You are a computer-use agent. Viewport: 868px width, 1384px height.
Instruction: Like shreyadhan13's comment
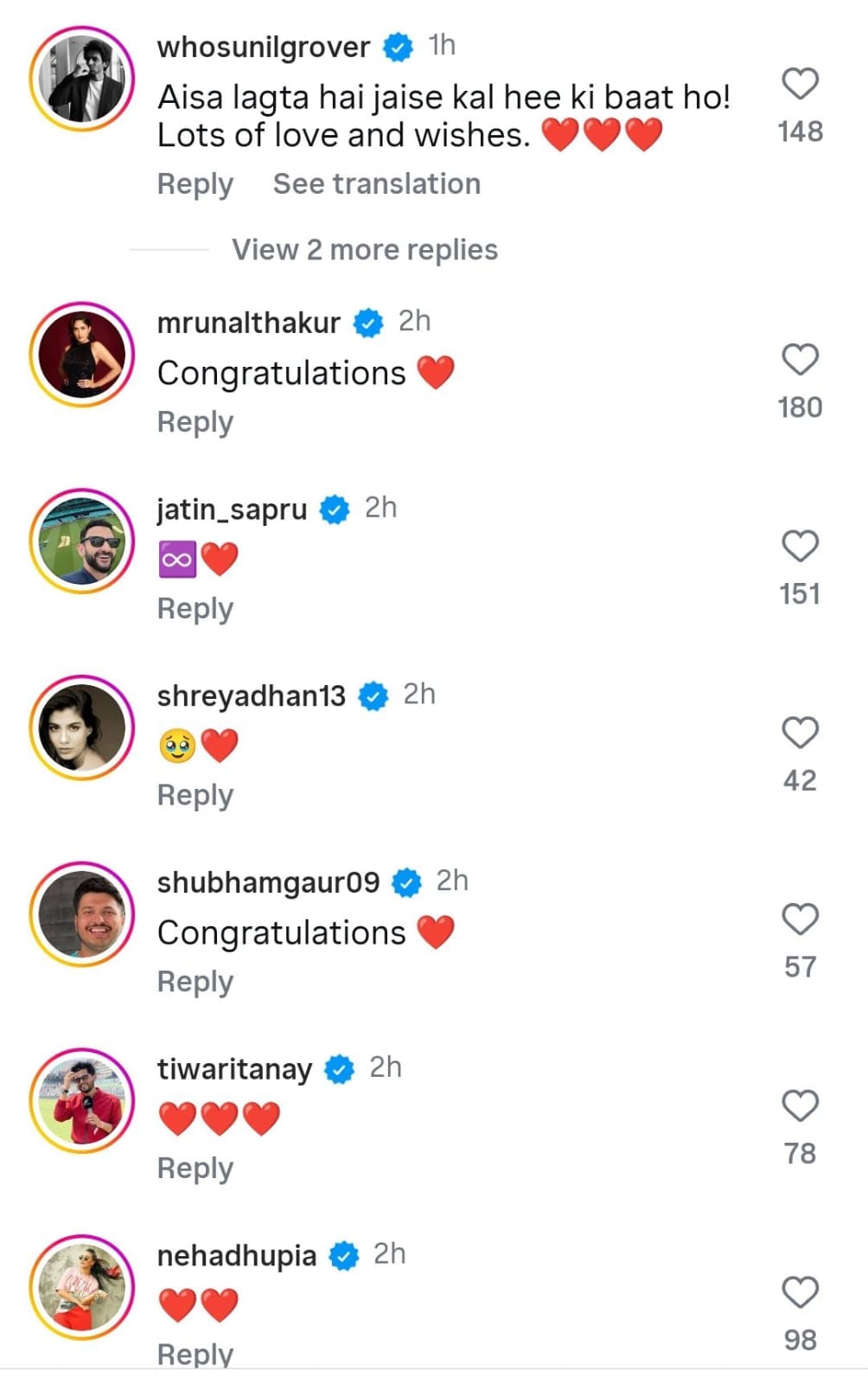tap(800, 733)
